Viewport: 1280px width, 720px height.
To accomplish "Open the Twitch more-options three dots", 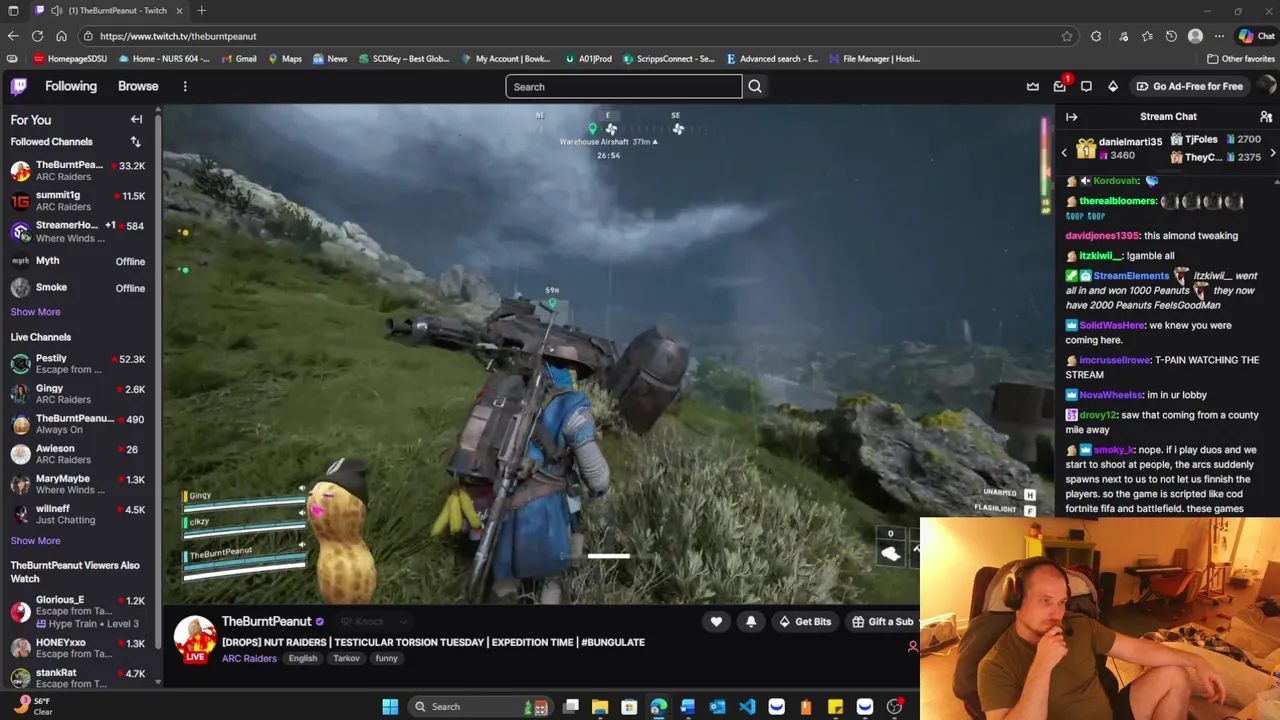I will [185, 86].
